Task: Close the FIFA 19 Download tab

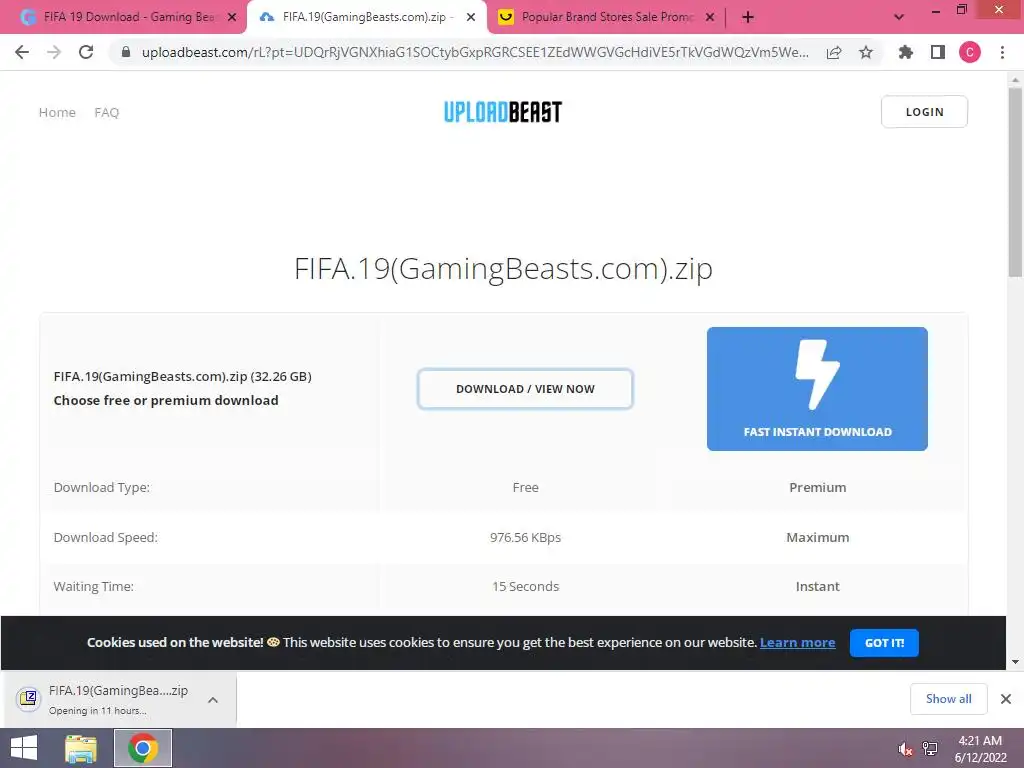Action: point(232,18)
